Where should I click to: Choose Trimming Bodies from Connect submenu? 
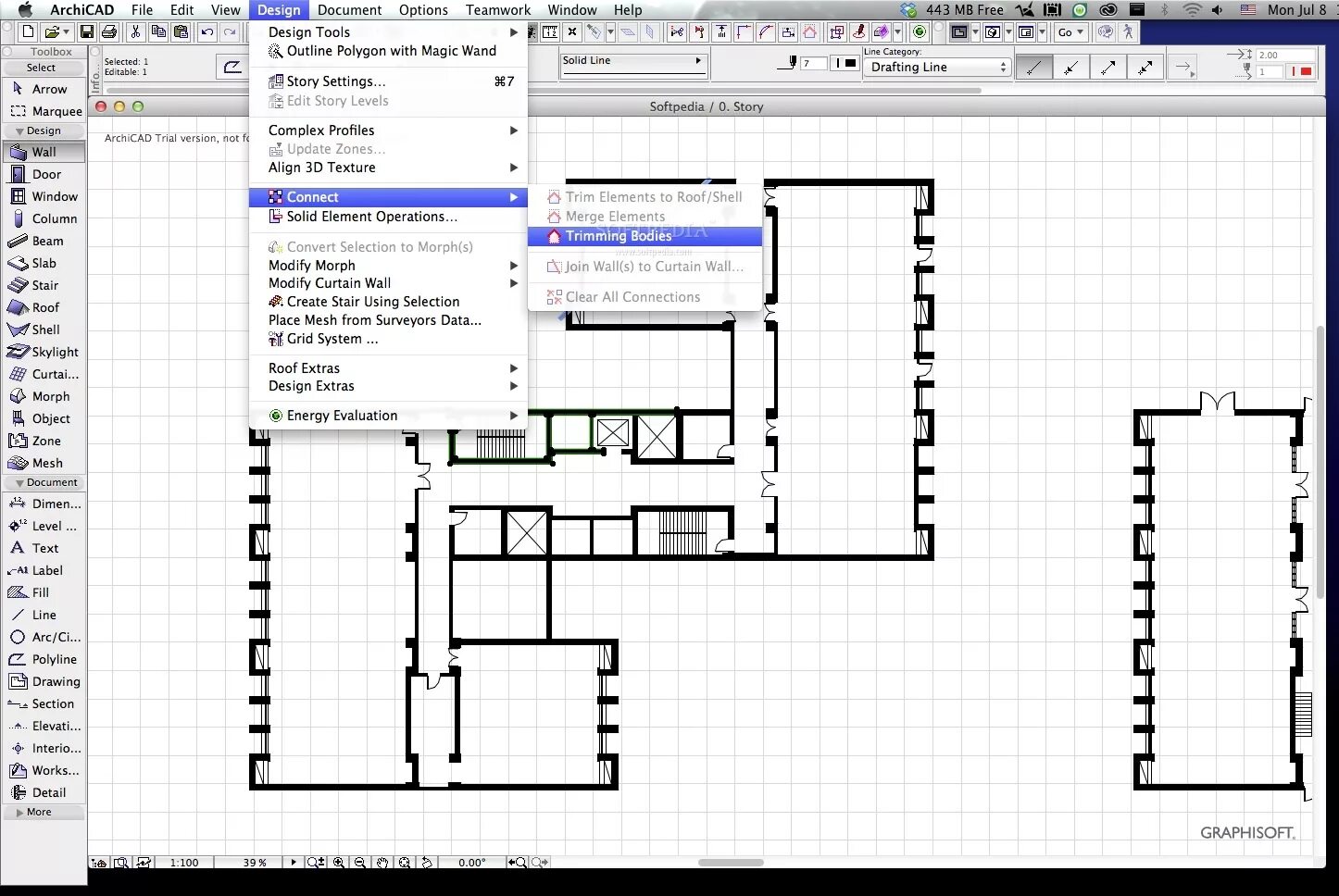(644, 236)
